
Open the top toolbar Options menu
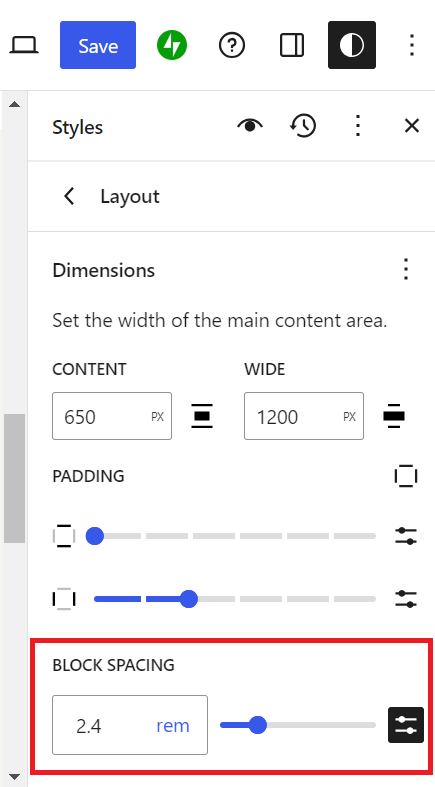click(x=411, y=45)
